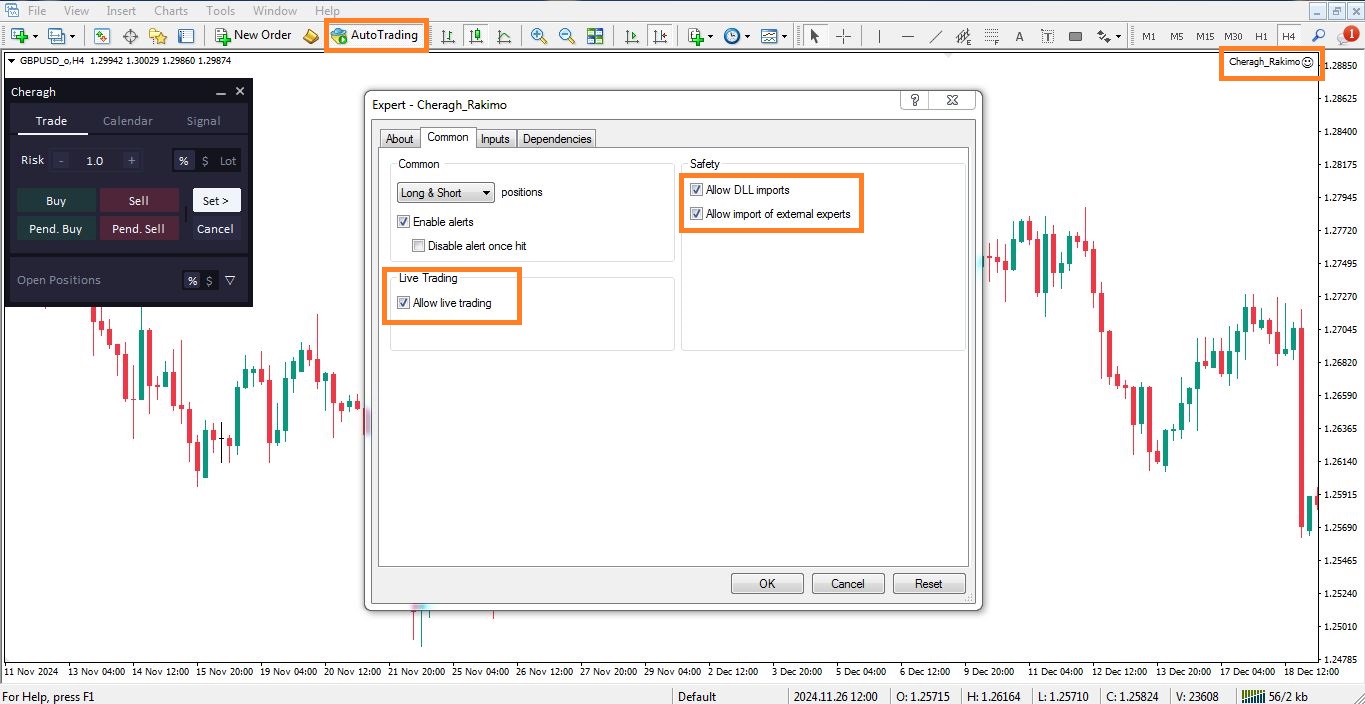
Task: Enable Disable alert once hit option
Action: (419, 246)
